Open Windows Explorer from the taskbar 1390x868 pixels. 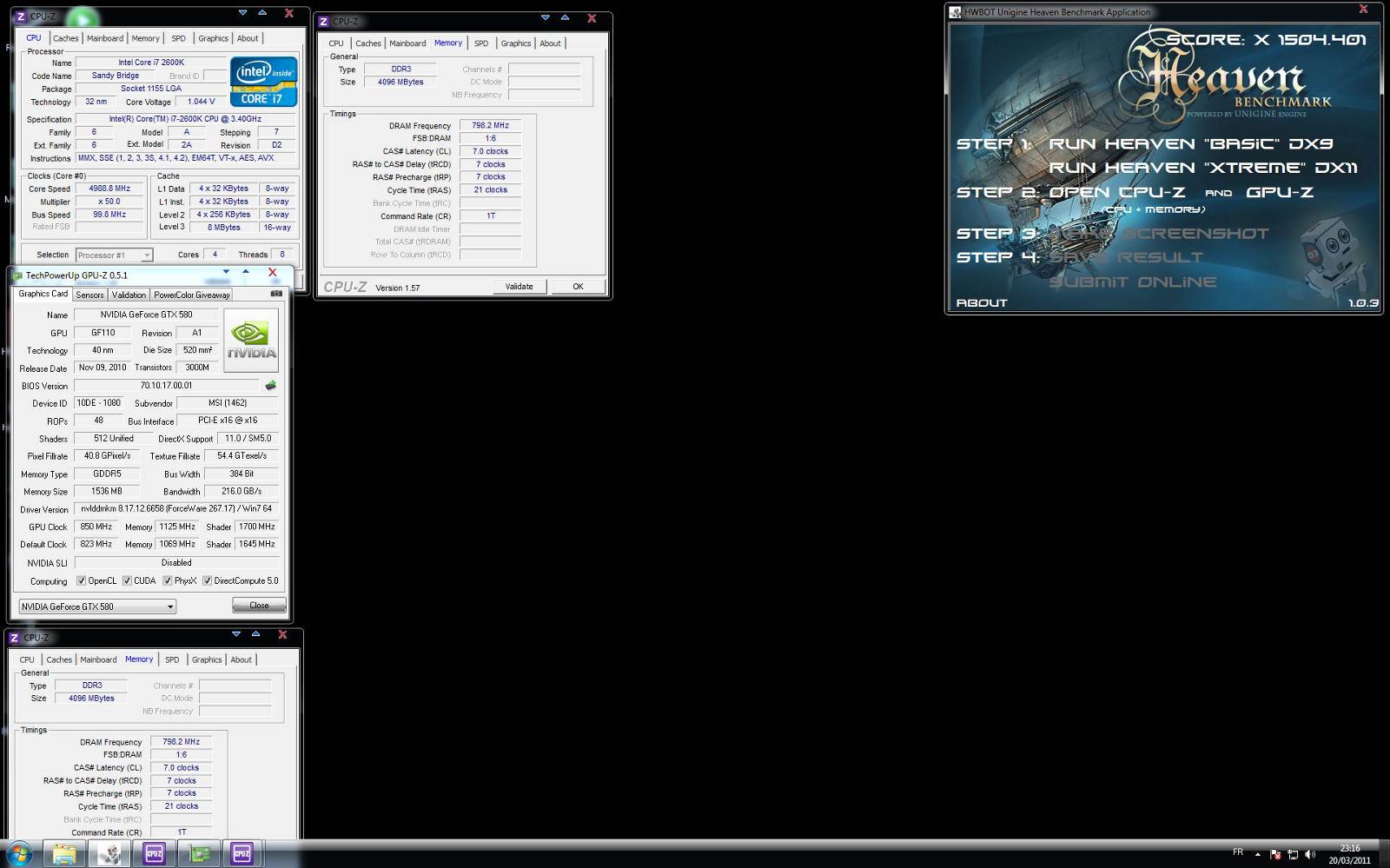coord(63,854)
